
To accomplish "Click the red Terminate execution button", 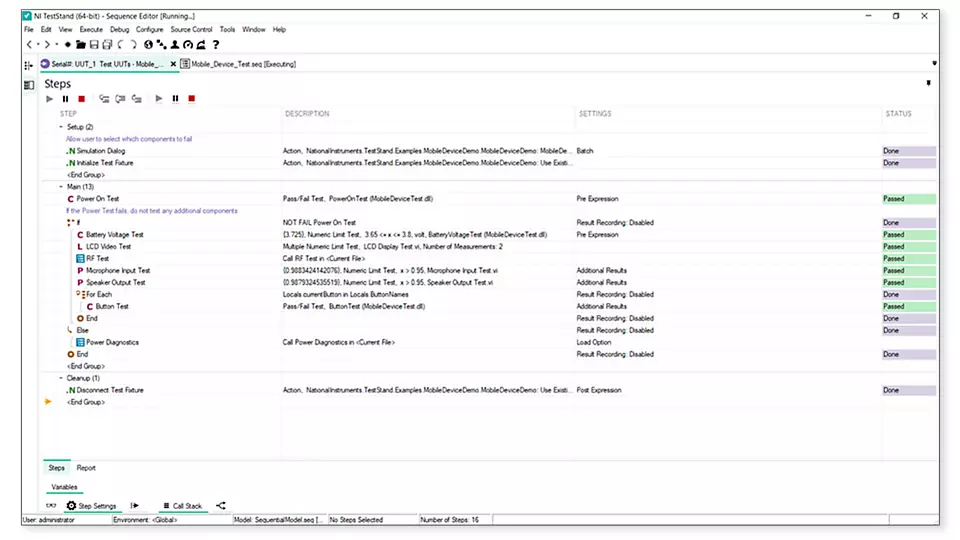I will coord(82,99).
